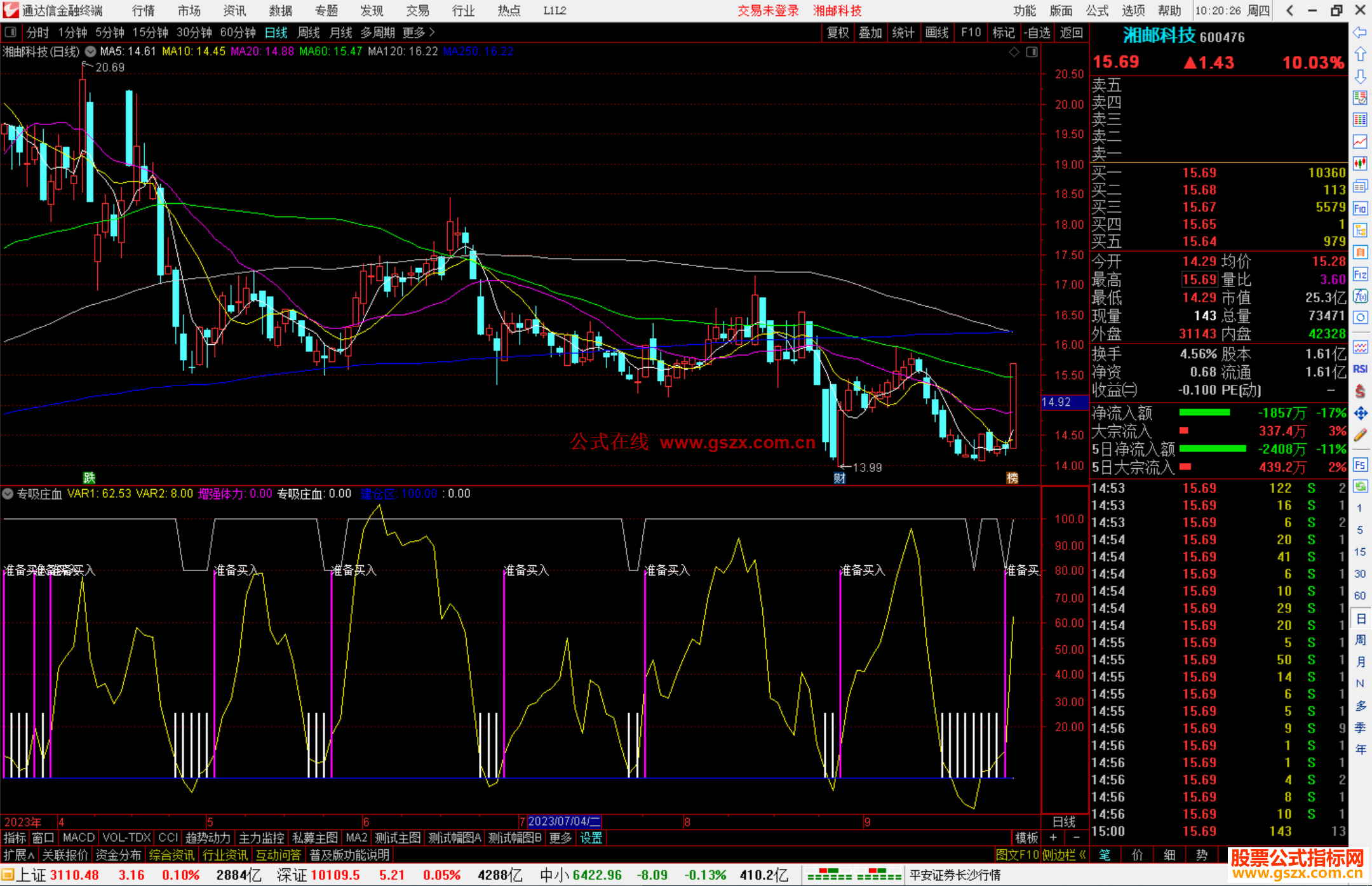This screenshot has width=1372, height=886.
Task: Click the plus zoom stepper beside 模板
Action: coord(1053,838)
